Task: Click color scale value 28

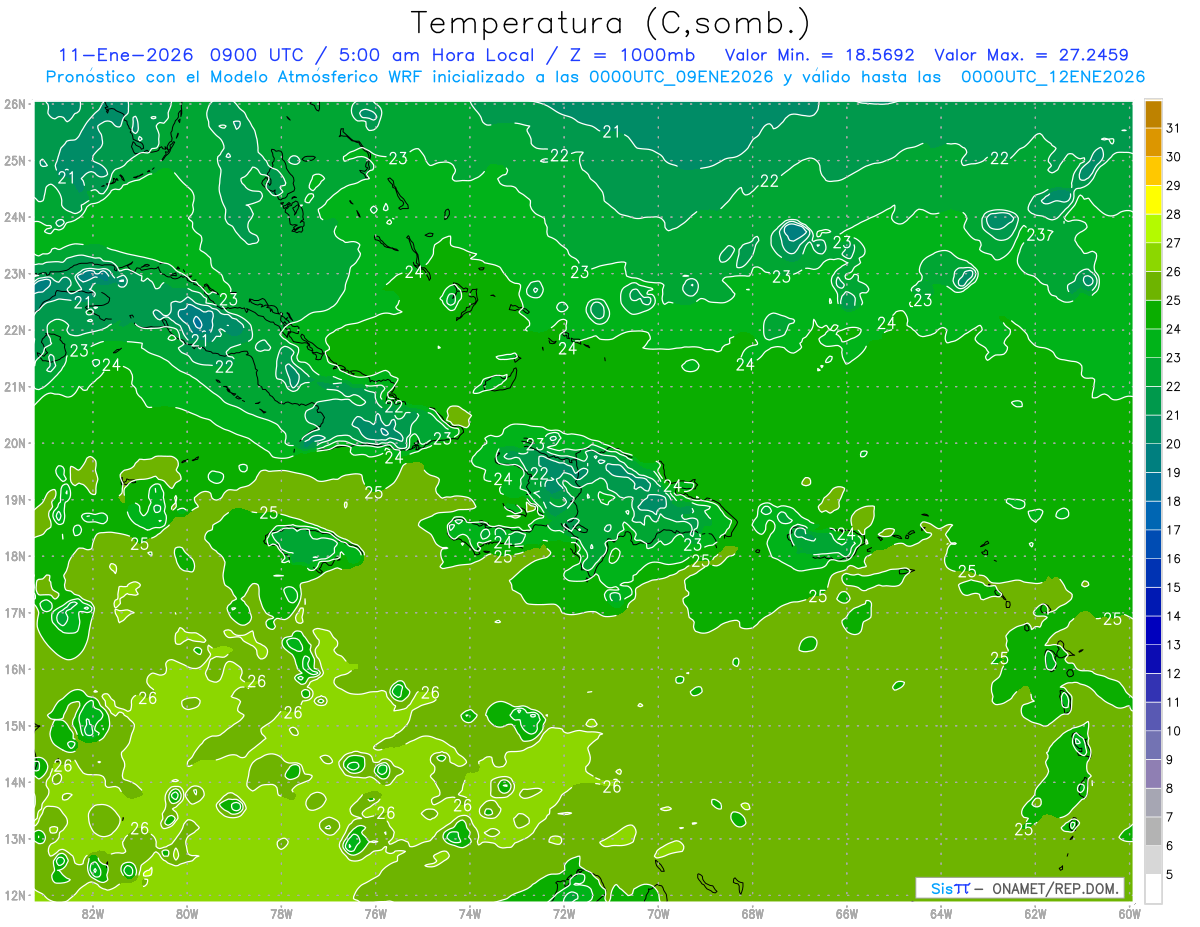Action: click(1173, 214)
